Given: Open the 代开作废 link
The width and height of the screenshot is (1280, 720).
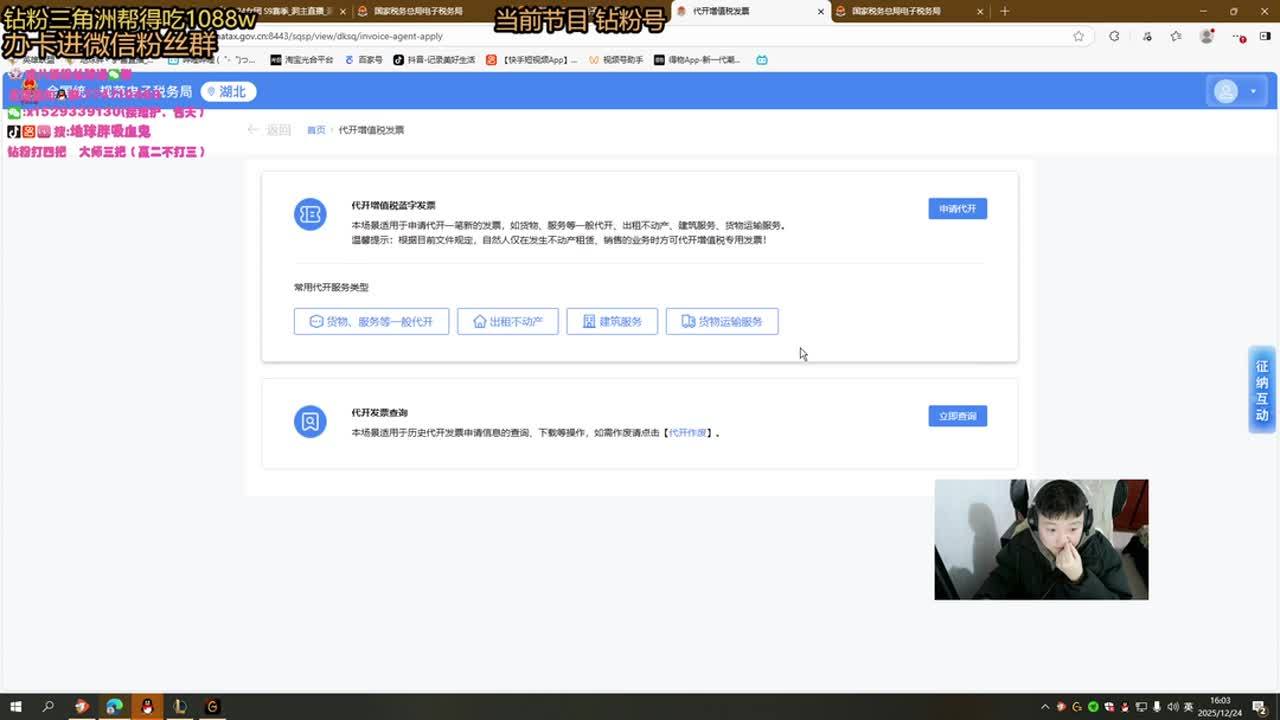Looking at the screenshot, I should [x=688, y=433].
